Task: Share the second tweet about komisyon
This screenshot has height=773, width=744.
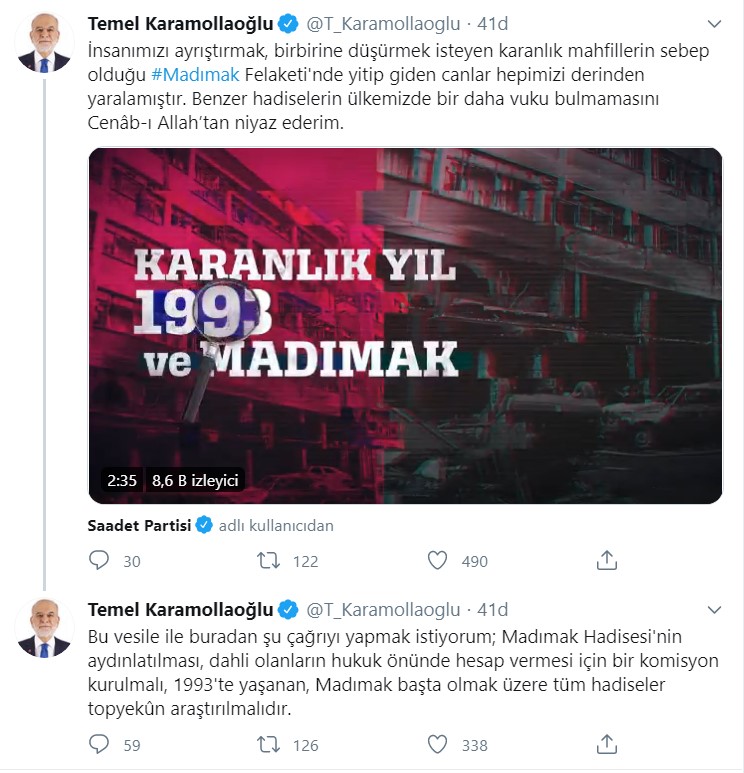Action: [606, 744]
